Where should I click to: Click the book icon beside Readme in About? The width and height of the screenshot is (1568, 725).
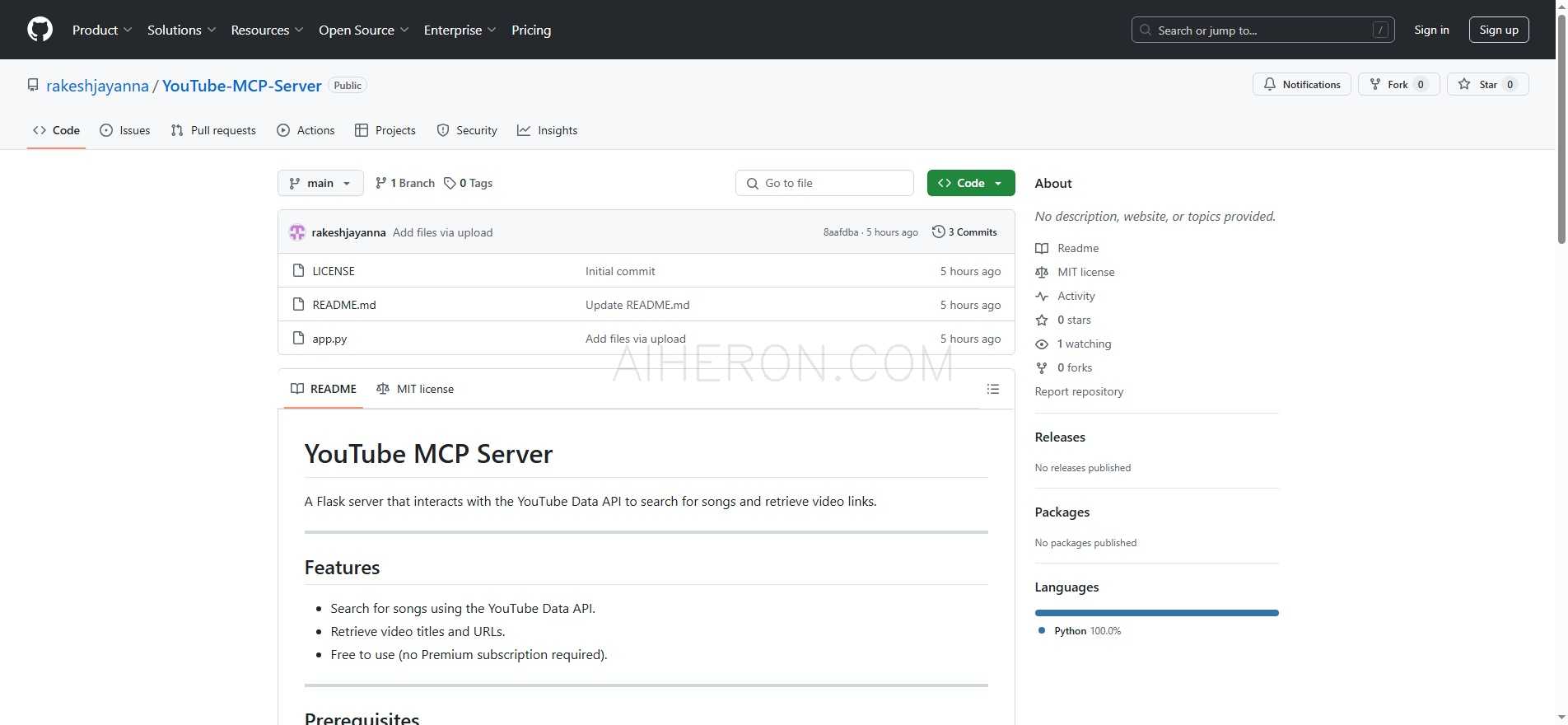click(x=1042, y=248)
